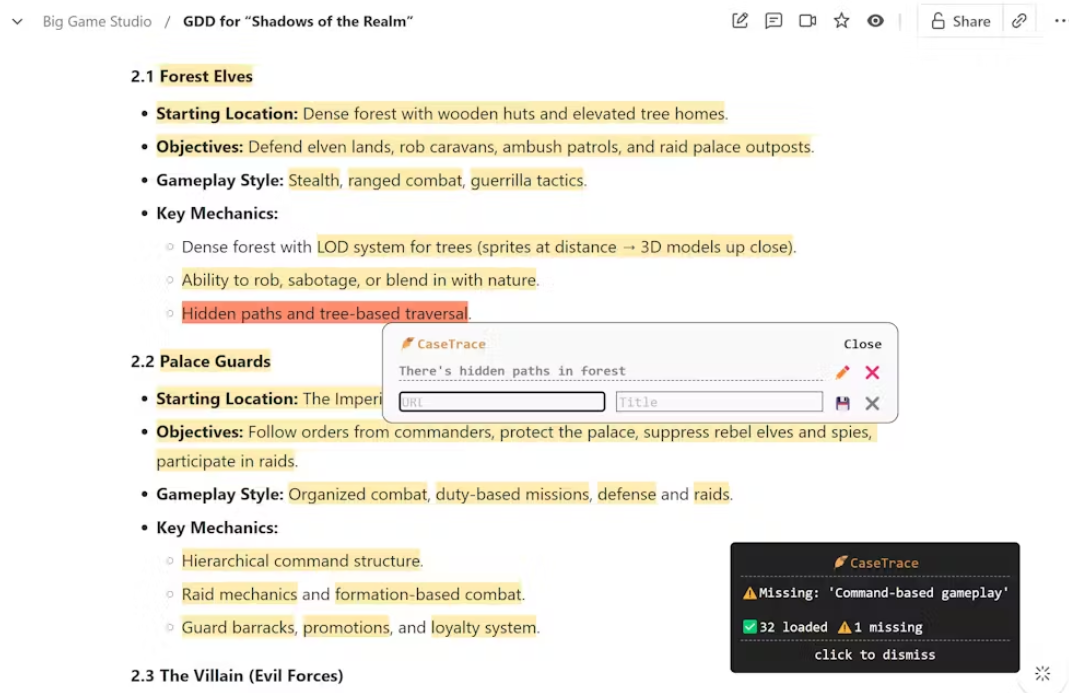Dismiss the CaseTrace notification
1069x693 pixels.
(x=875, y=655)
